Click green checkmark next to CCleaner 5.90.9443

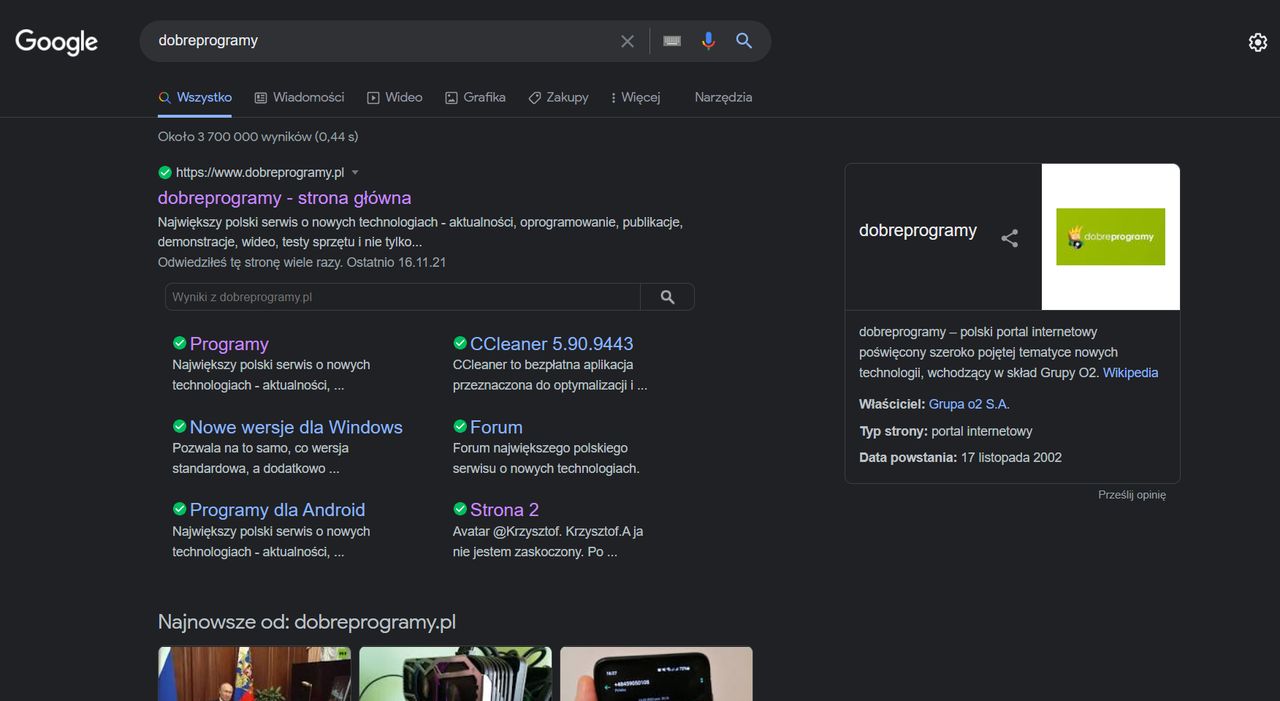click(x=460, y=343)
